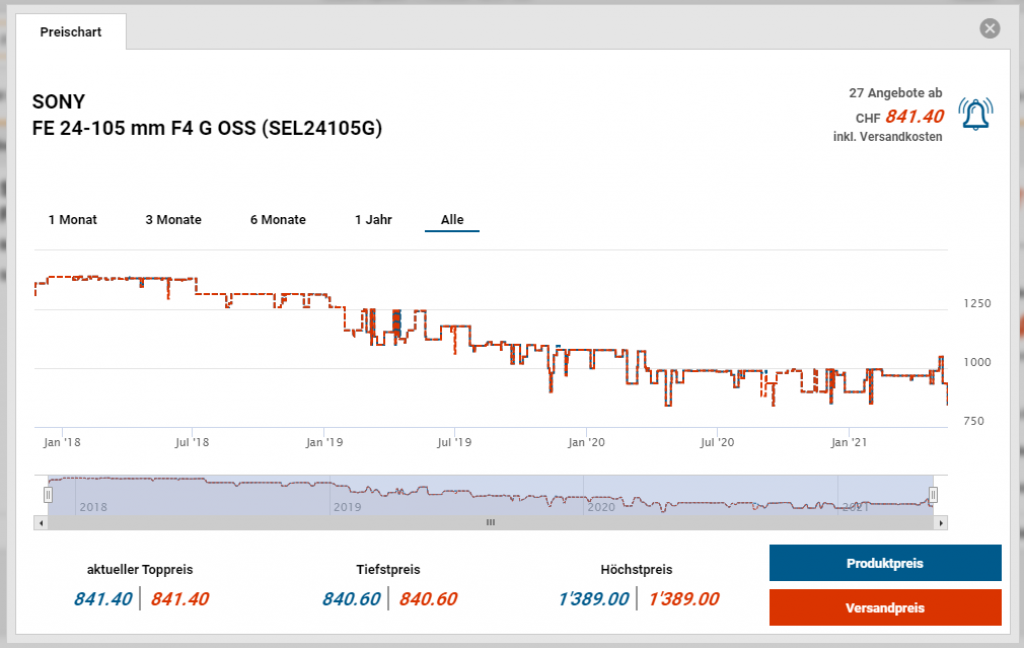This screenshot has height=648, width=1024.
Task: Click the navigator scrollbar center grip
Action: point(491,522)
